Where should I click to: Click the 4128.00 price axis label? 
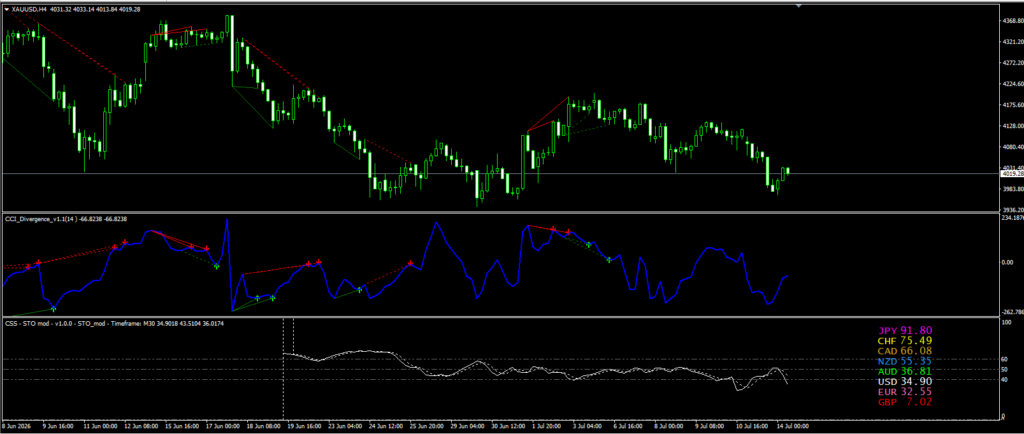(1012, 126)
